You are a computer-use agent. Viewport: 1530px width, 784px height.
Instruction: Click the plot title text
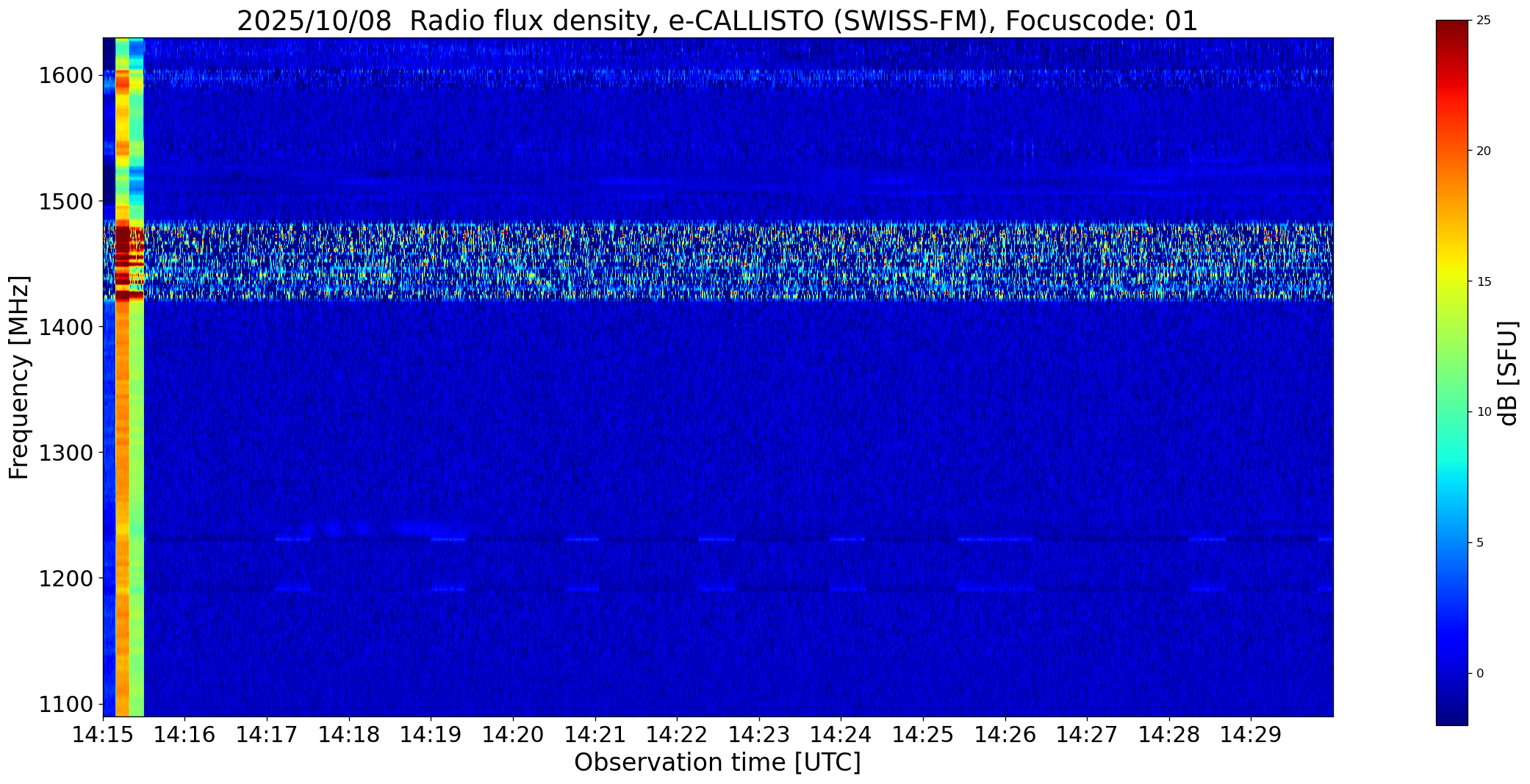tap(717, 21)
